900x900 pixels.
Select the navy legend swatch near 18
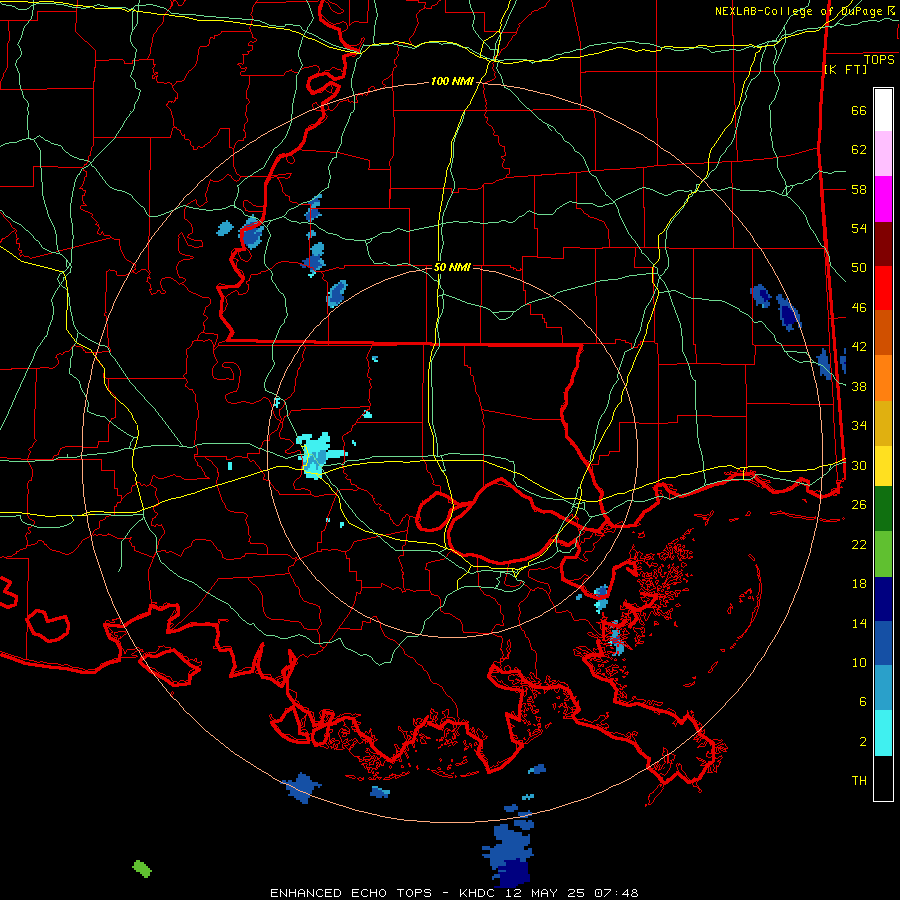click(x=883, y=599)
